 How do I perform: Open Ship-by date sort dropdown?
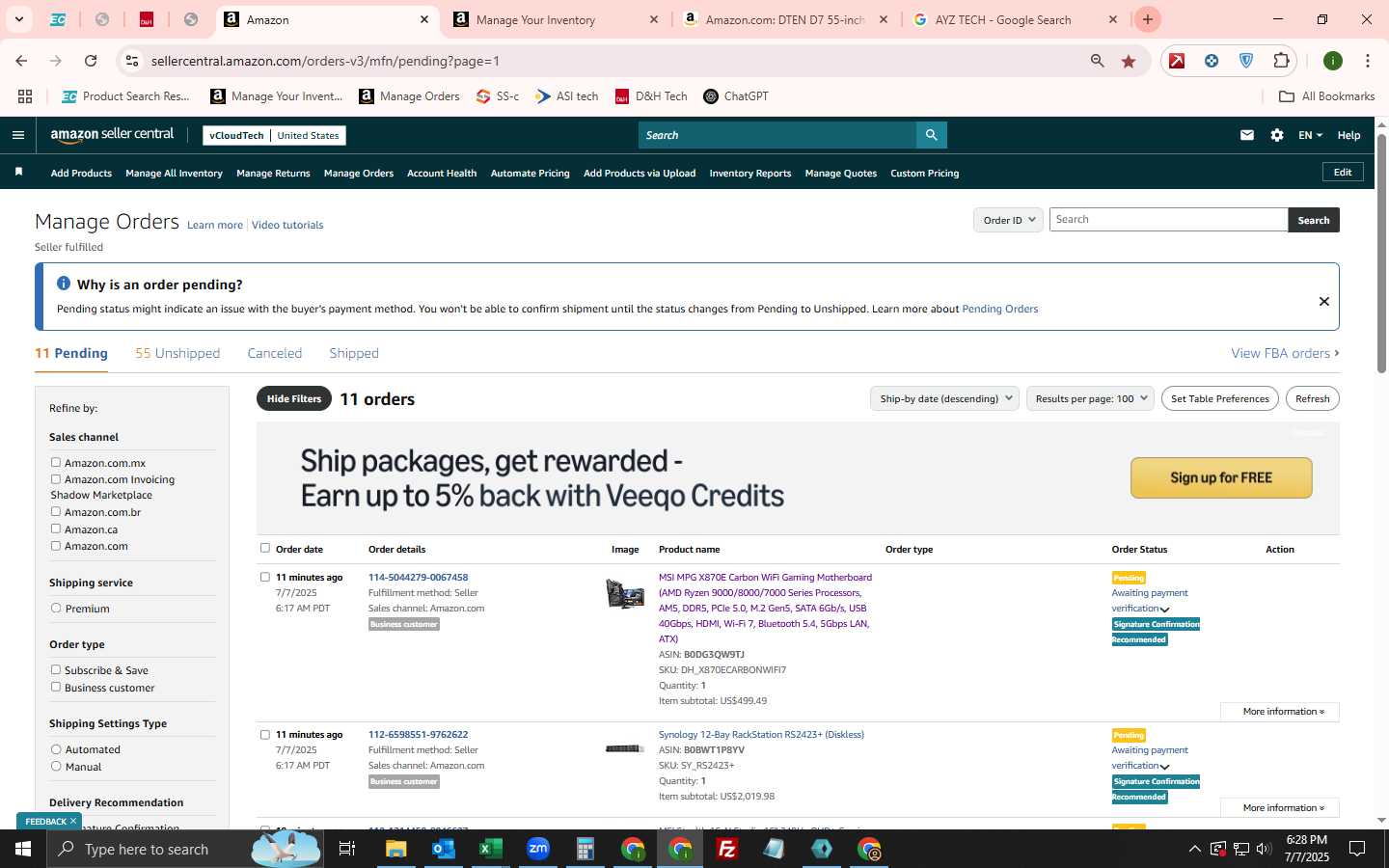944,398
